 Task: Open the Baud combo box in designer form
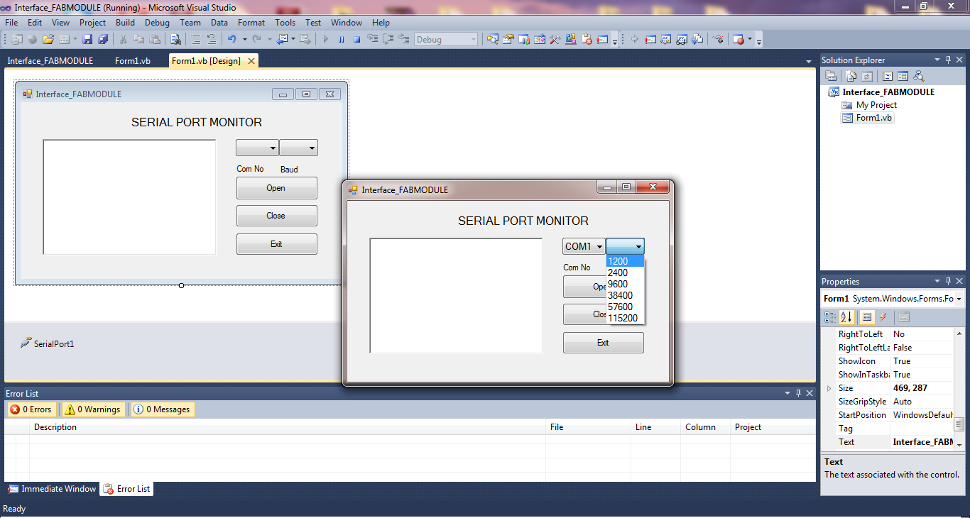(298, 148)
